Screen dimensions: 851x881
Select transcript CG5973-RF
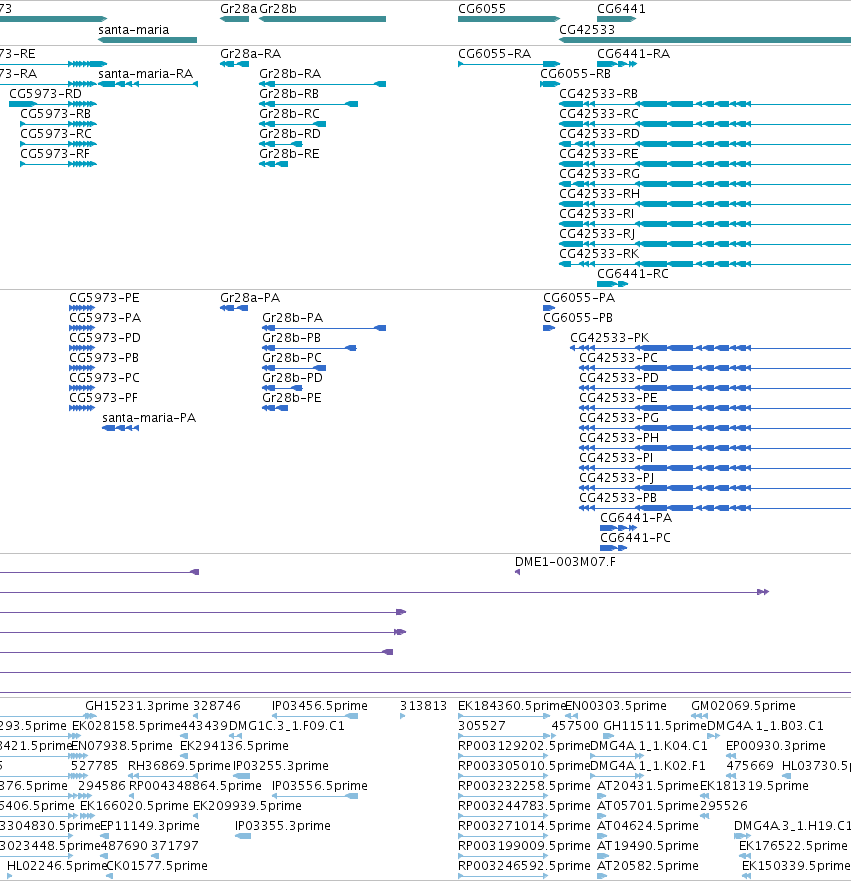58,164
